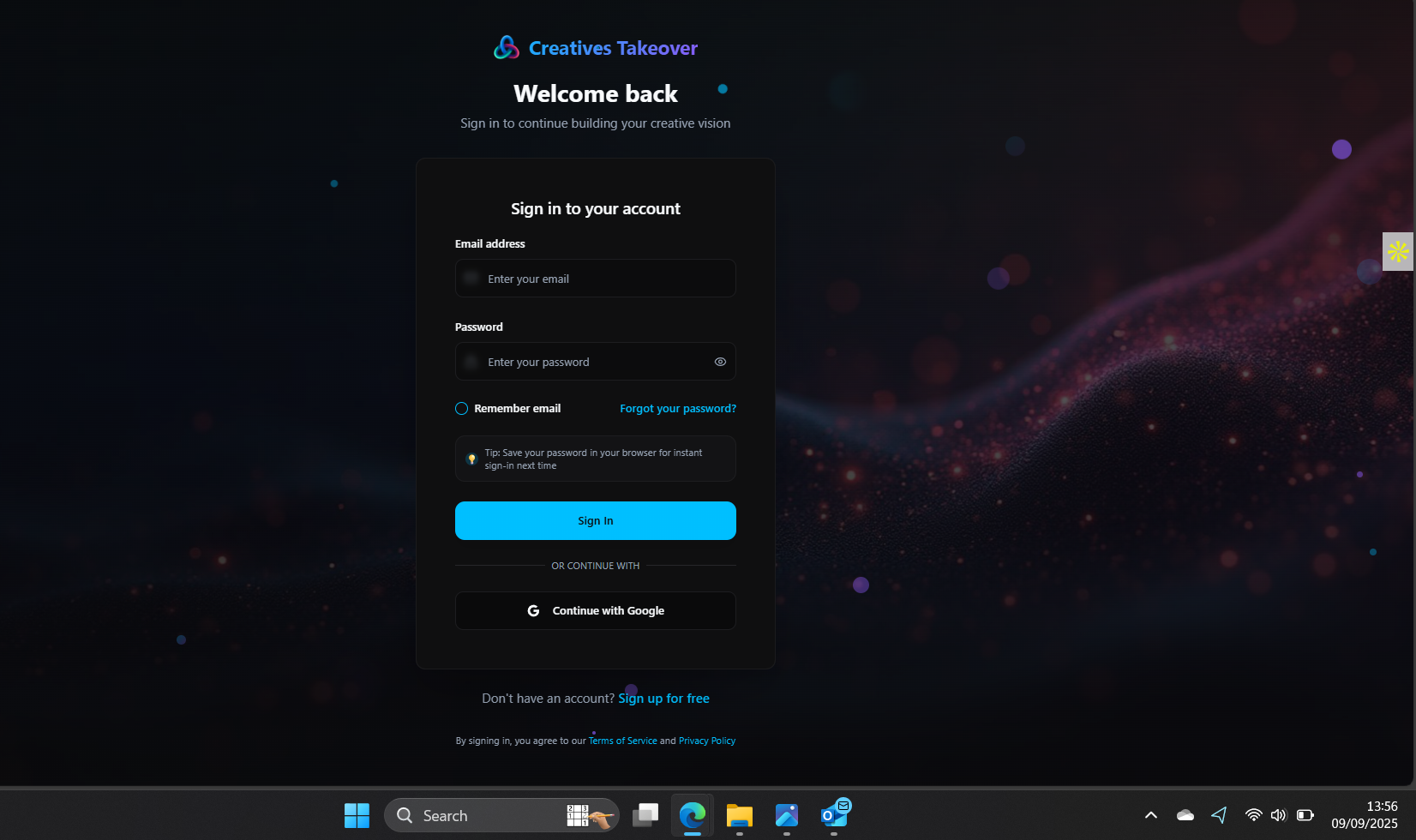Click Continue with Google
This screenshot has width=1416, height=840.
tap(595, 610)
